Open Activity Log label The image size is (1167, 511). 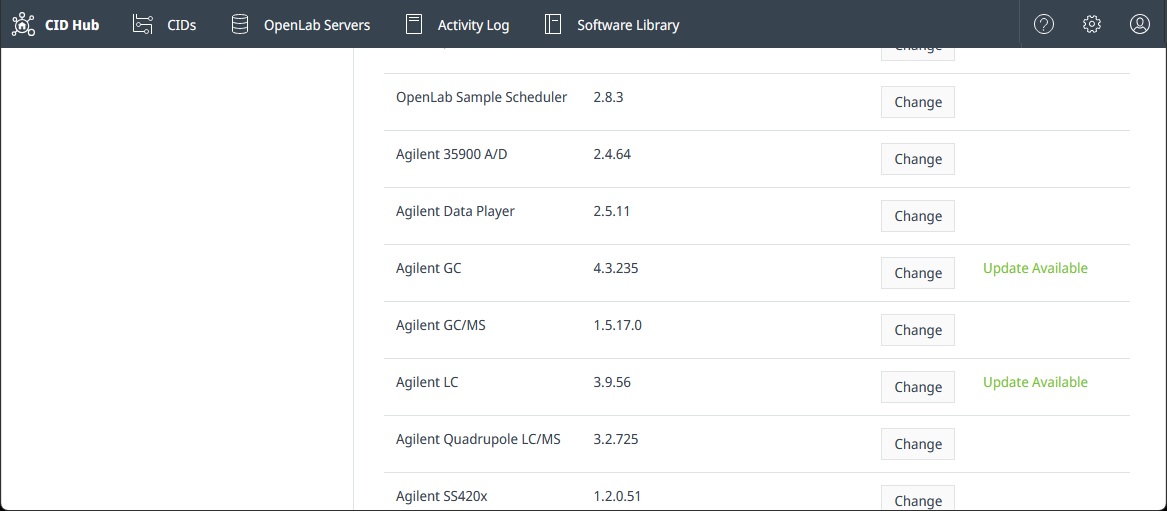click(473, 25)
